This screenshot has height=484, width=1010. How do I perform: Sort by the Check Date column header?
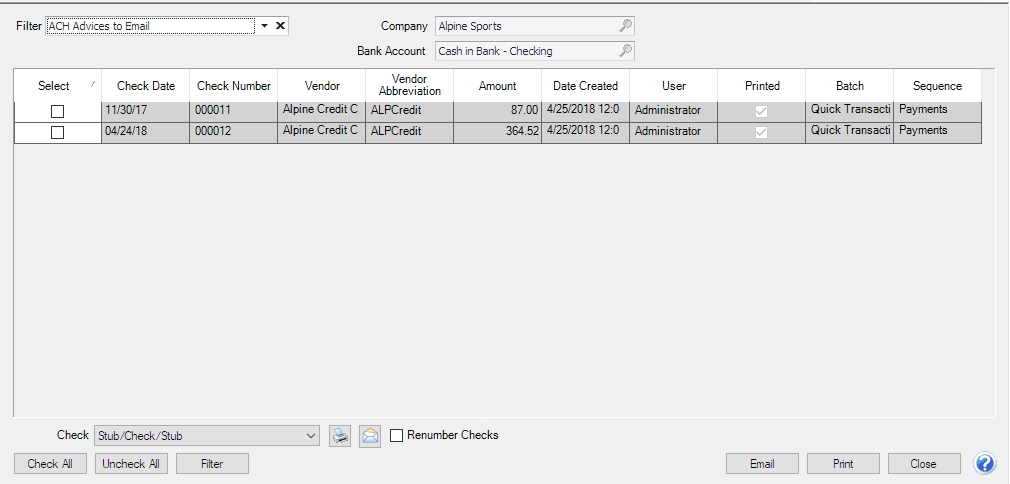[145, 86]
